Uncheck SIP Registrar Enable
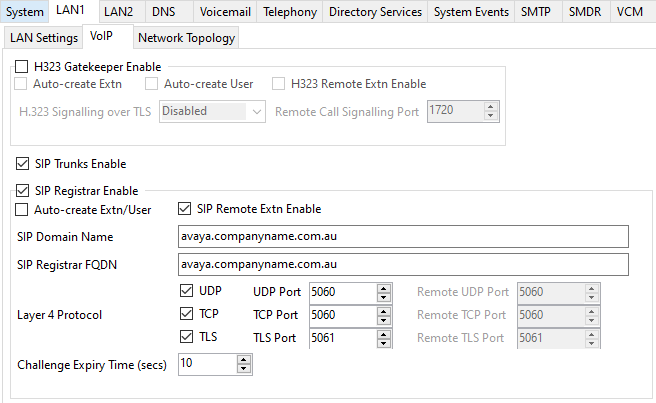The image size is (656, 403). (x=22, y=191)
